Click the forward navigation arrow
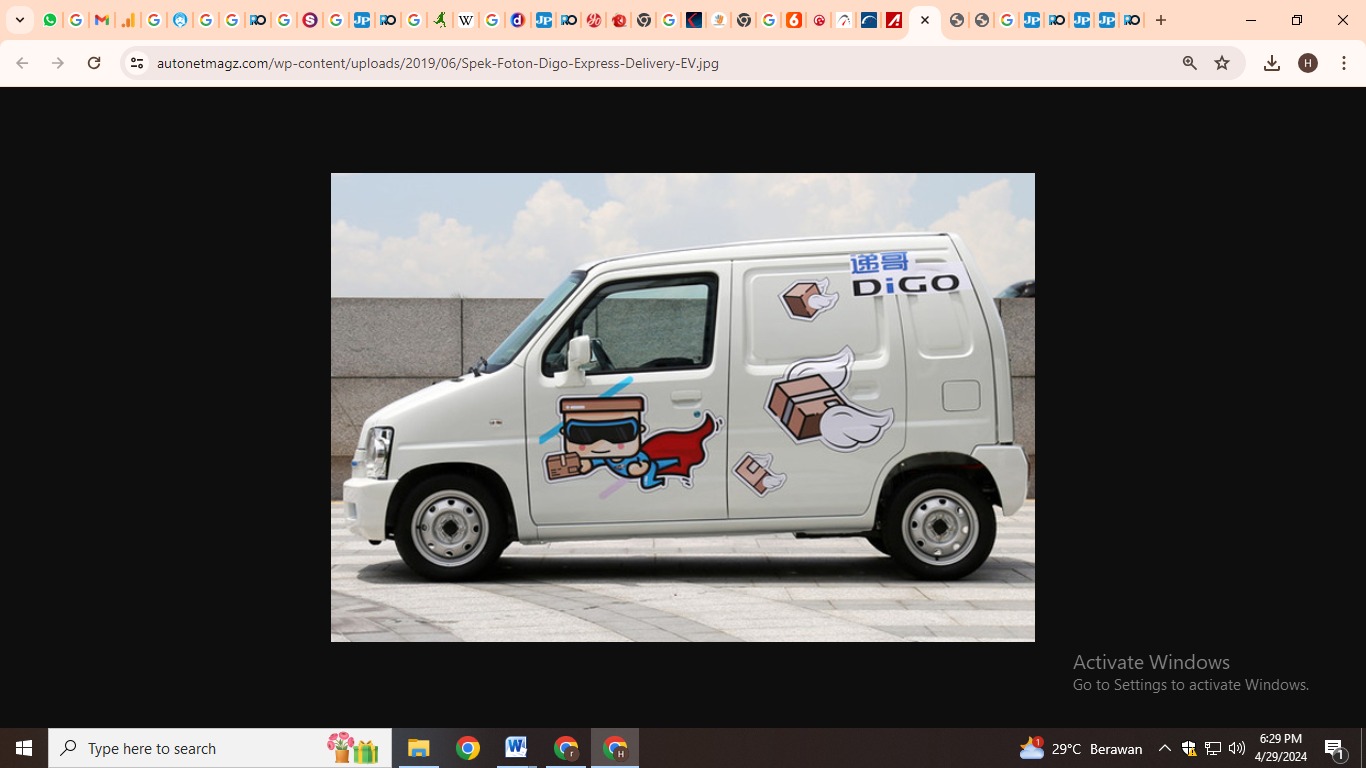The height and width of the screenshot is (768, 1366). (58, 63)
